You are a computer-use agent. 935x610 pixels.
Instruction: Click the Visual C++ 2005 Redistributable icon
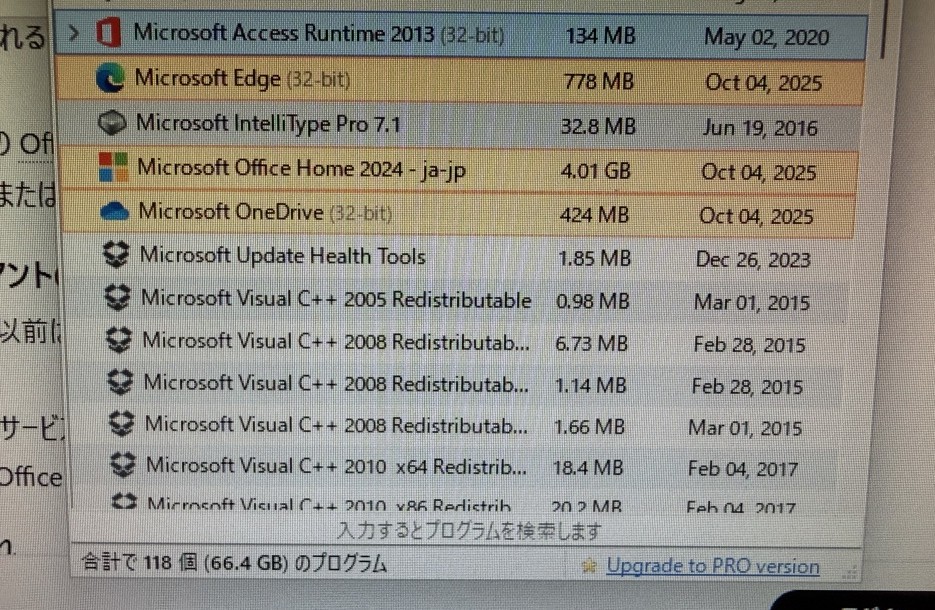(119, 298)
